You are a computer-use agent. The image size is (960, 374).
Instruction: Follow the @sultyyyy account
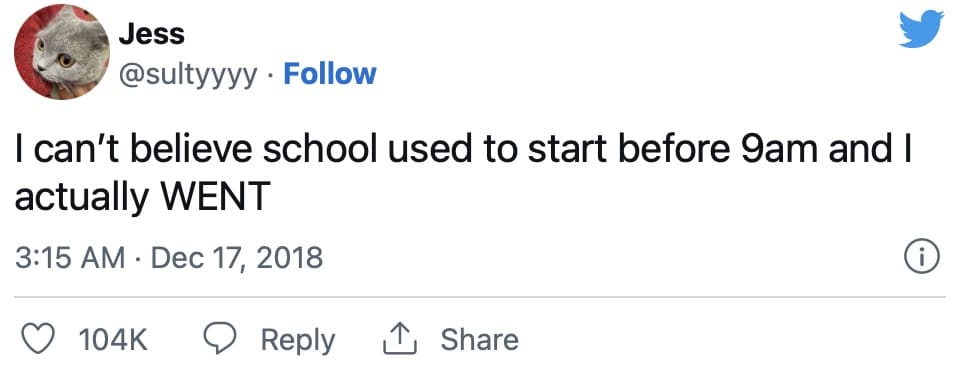[x=330, y=74]
